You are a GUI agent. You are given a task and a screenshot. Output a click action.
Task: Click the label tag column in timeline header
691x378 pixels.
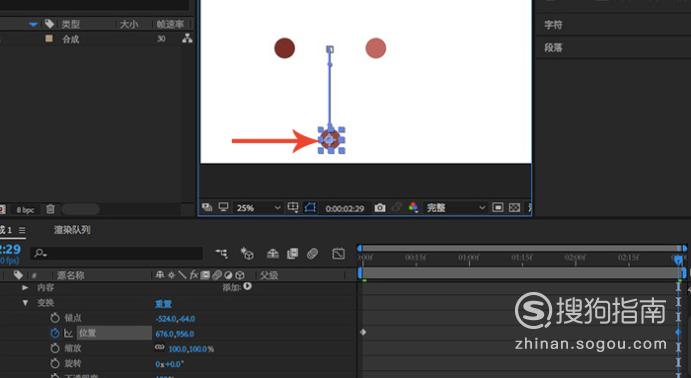[18, 275]
